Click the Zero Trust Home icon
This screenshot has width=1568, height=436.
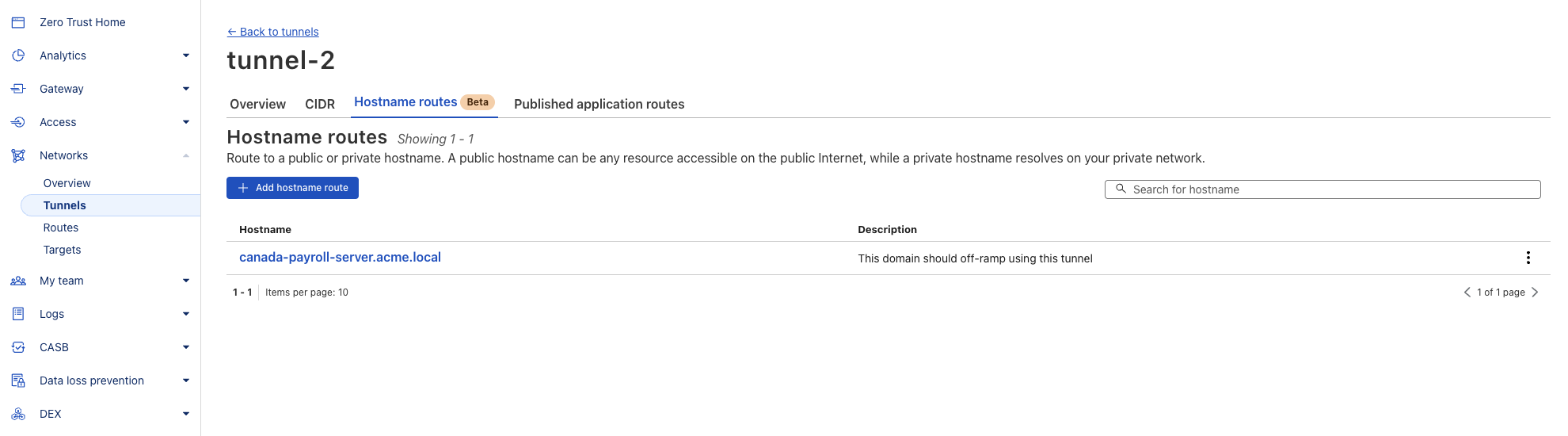point(18,22)
